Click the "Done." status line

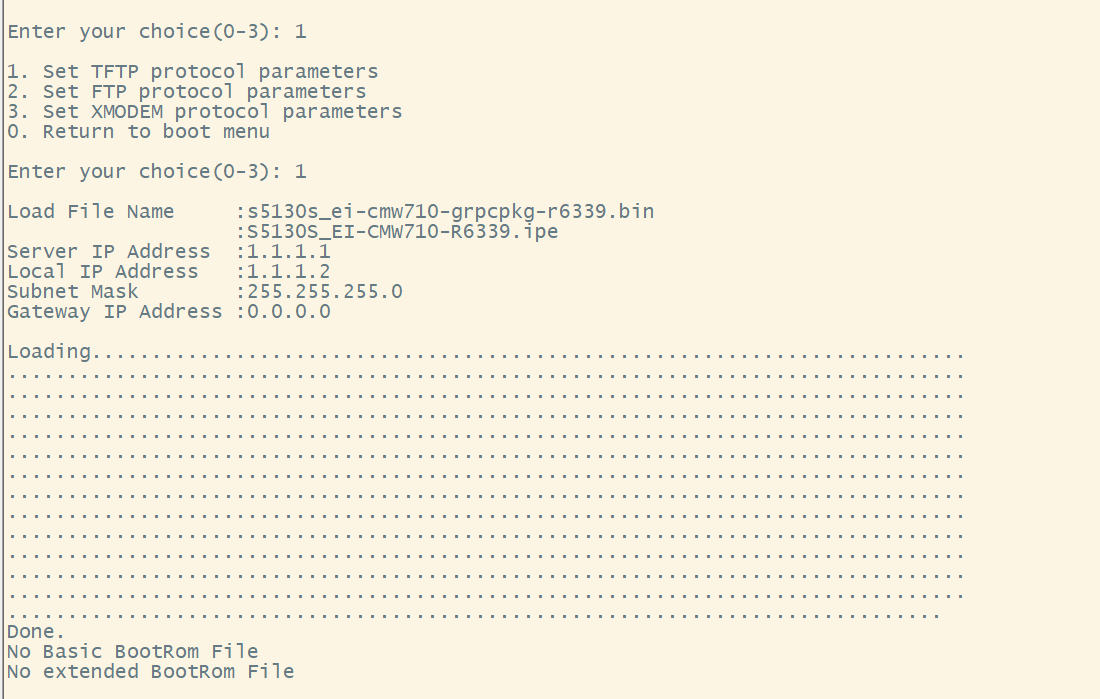pyautogui.click(x=36, y=632)
